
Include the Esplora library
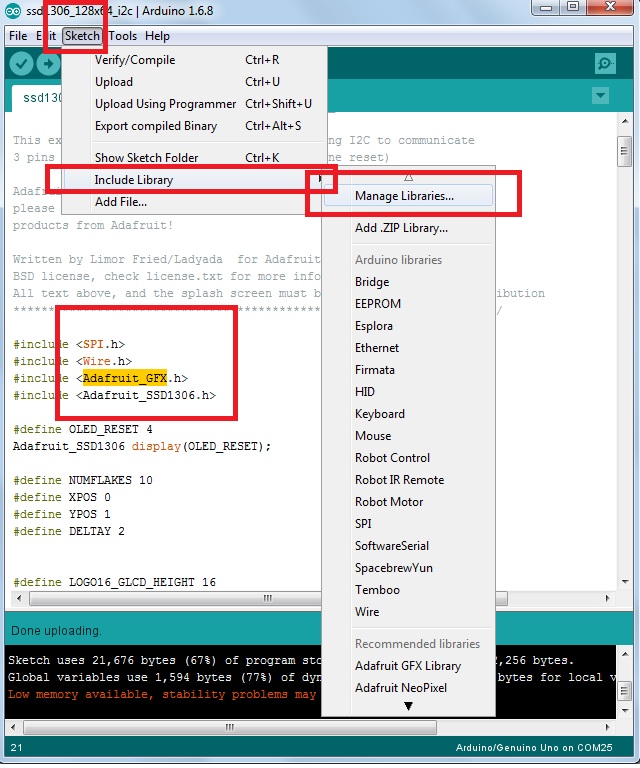(408, 326)
